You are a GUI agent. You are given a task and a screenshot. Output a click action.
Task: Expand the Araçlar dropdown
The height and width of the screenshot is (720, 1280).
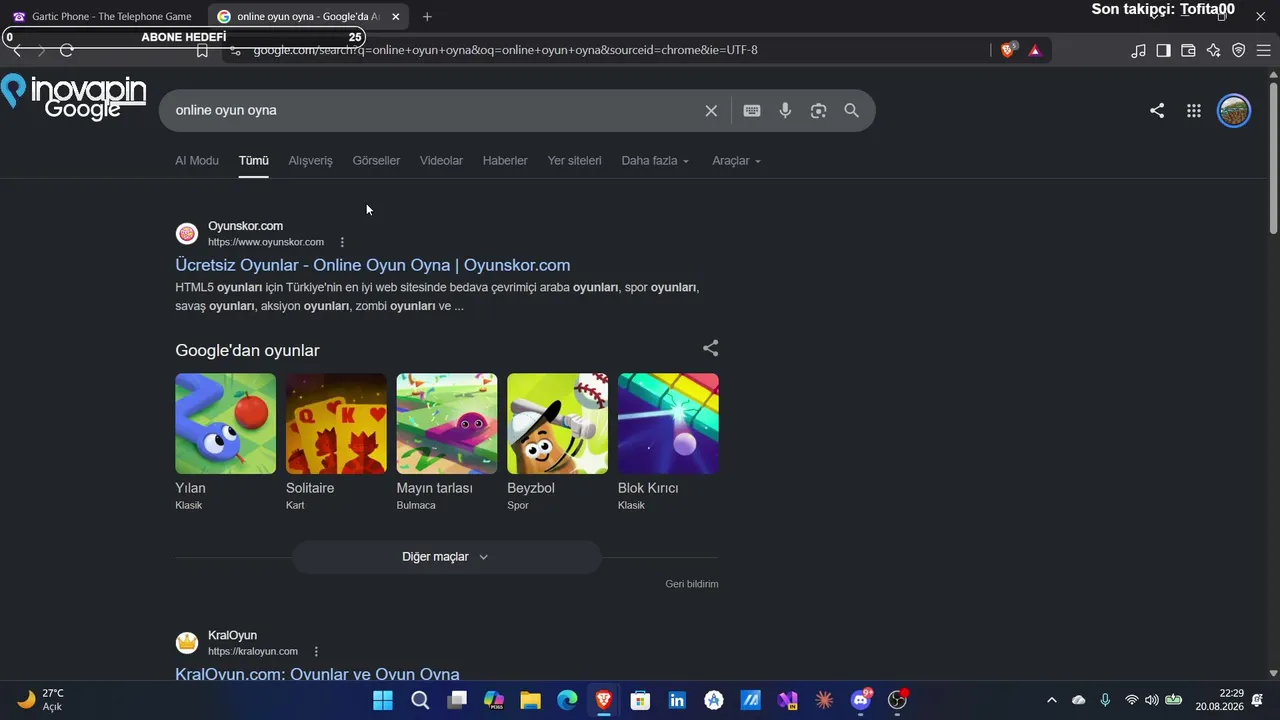coord(736,161)
